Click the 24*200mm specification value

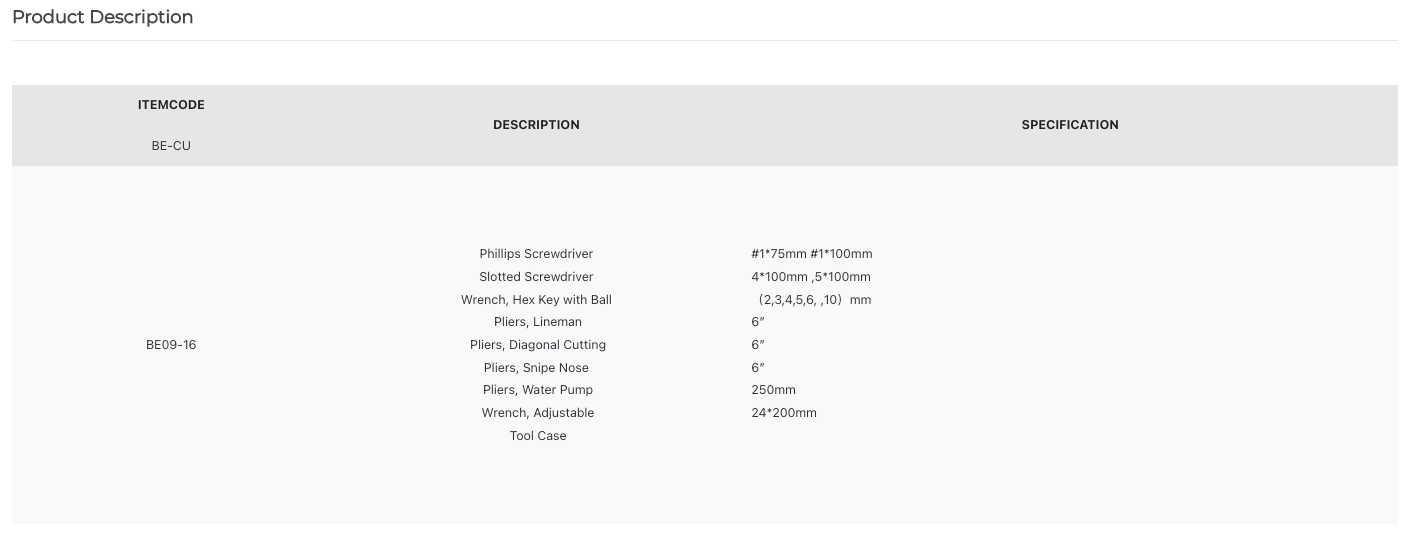point(784,413)
